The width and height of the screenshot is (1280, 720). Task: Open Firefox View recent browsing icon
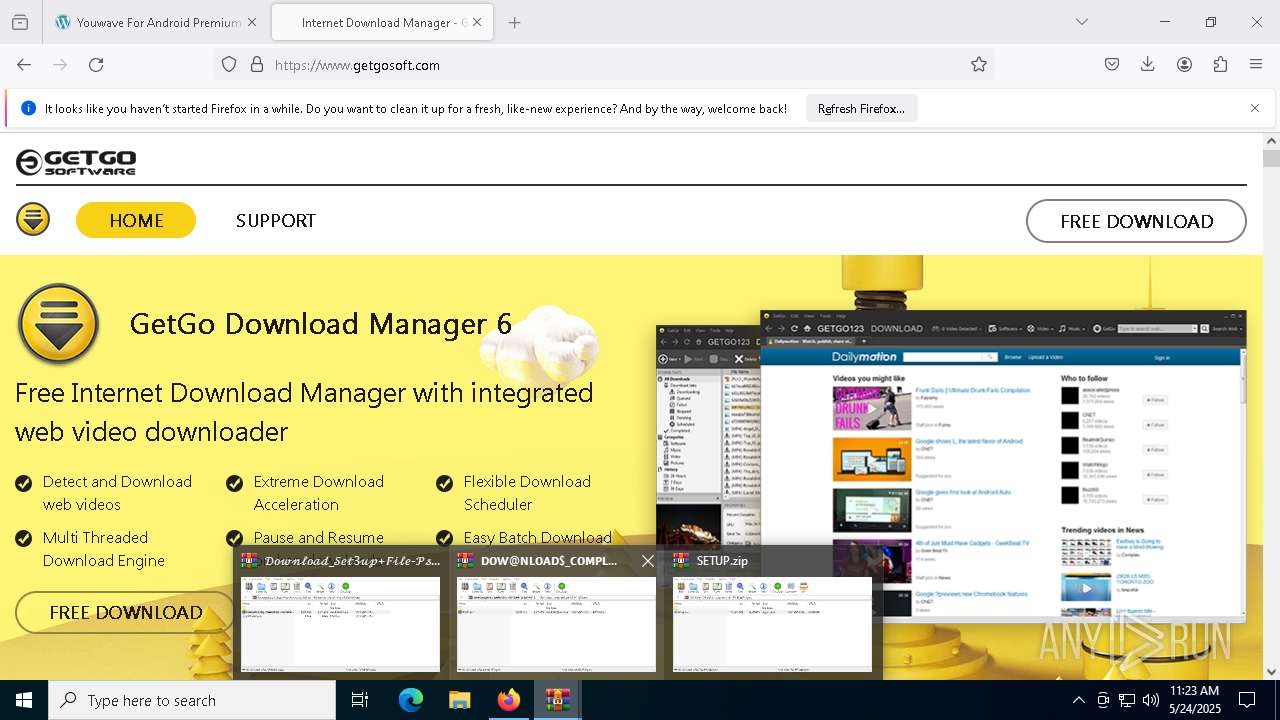(20, 22)
